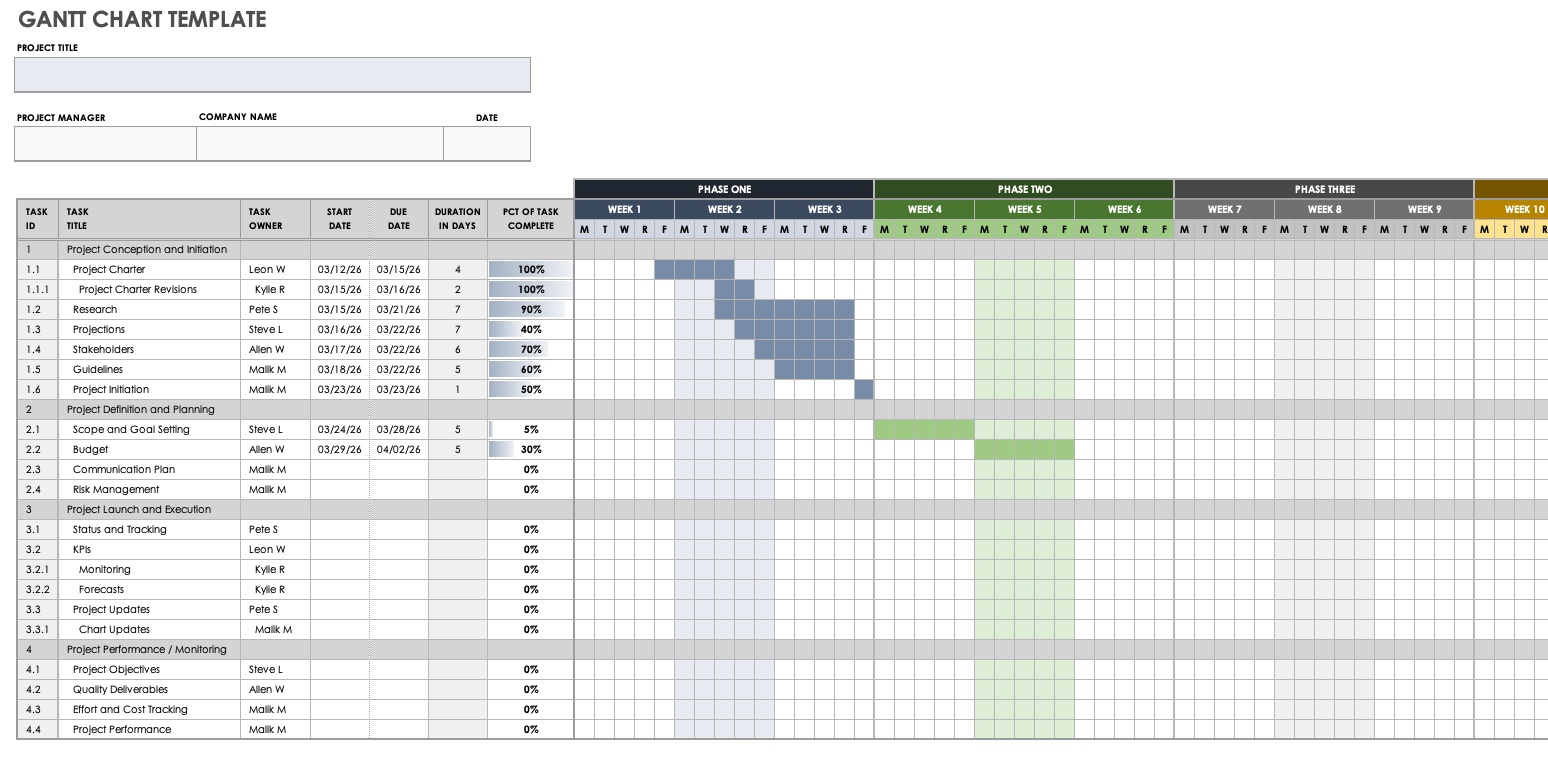Select the 60% progress cell for Guidelines
Image resolution: width=1548 pixels, height=766 pixels.
point(531,369)
